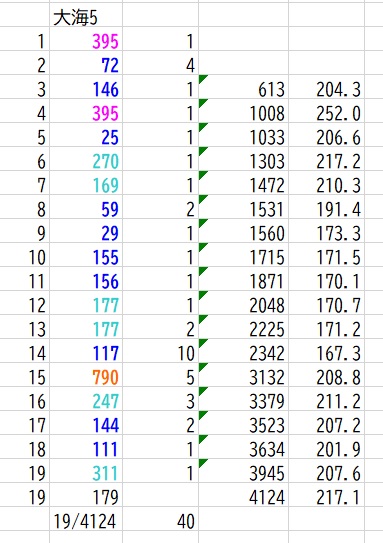
Task: Select the average cell 252.0
Action: coord(338,114)
